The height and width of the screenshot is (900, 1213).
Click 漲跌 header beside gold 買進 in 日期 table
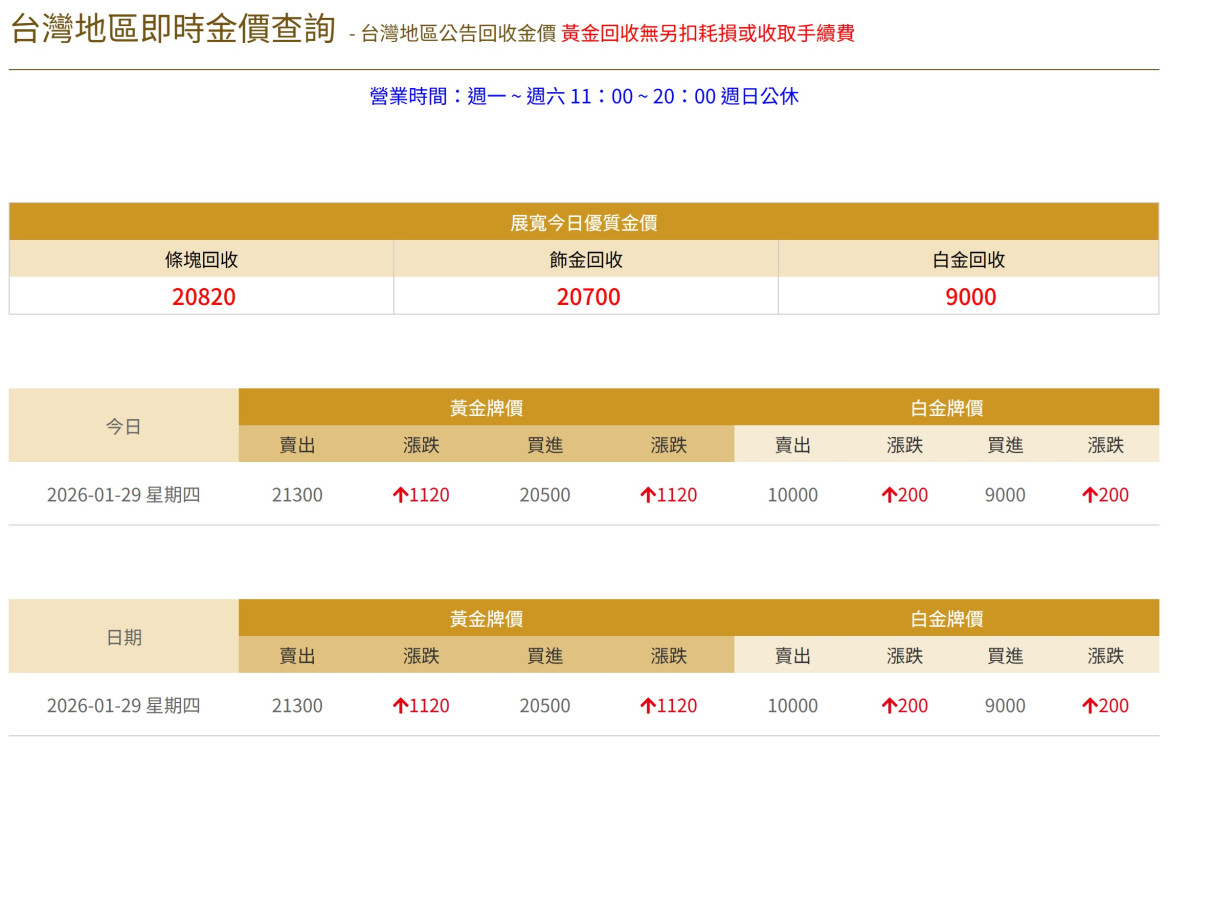tap(669, 656)
